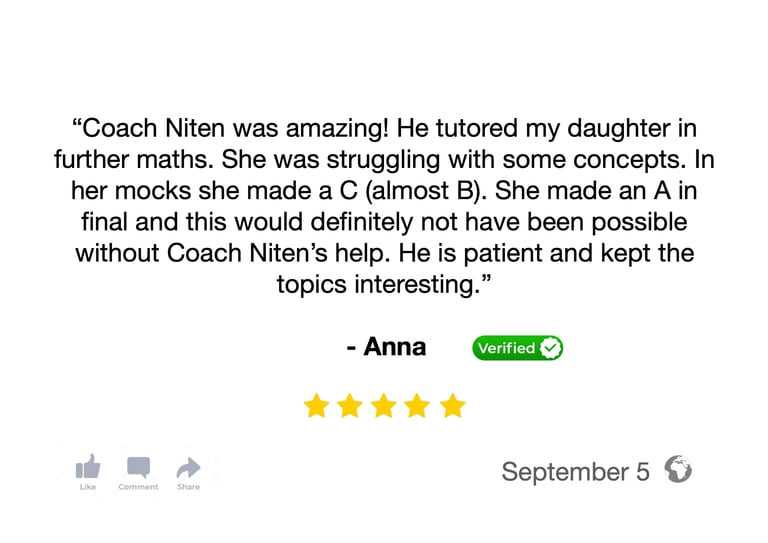Click the thumbs-up Like icon
This screenshot has height=543, width=768.
88,466
